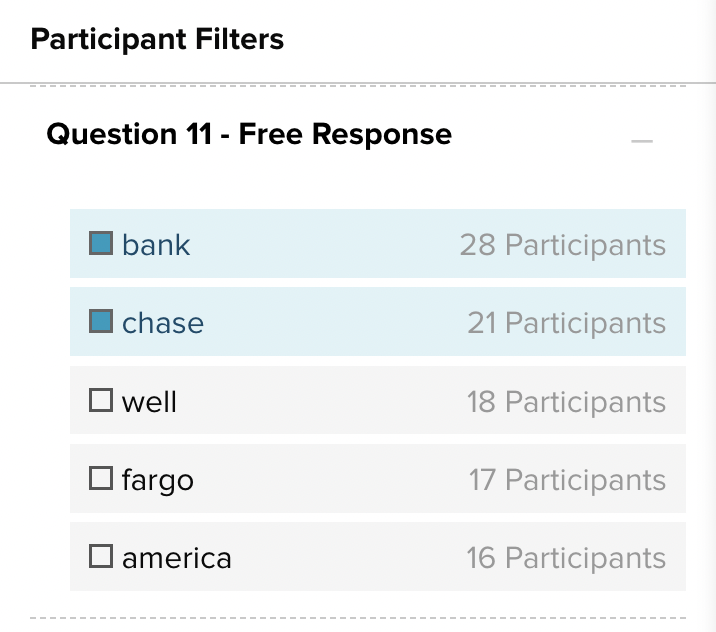
Task: Select the highlighted chase filter row
Action: 378,321
